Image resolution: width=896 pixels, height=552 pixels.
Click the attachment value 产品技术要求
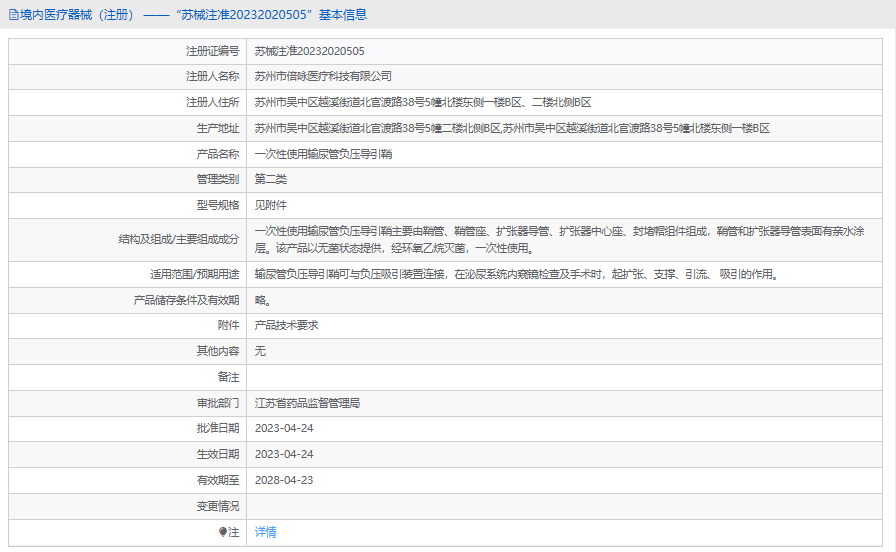click(286, 325)
